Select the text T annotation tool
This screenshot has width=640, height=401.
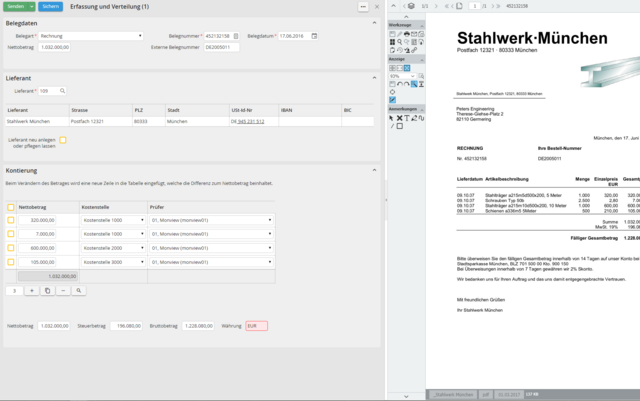tap(407, 118)
